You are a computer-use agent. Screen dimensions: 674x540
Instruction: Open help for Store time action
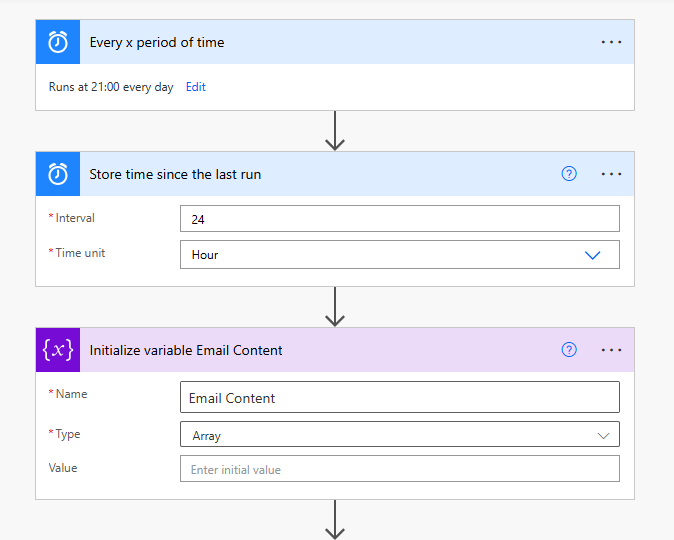(569, 174)
